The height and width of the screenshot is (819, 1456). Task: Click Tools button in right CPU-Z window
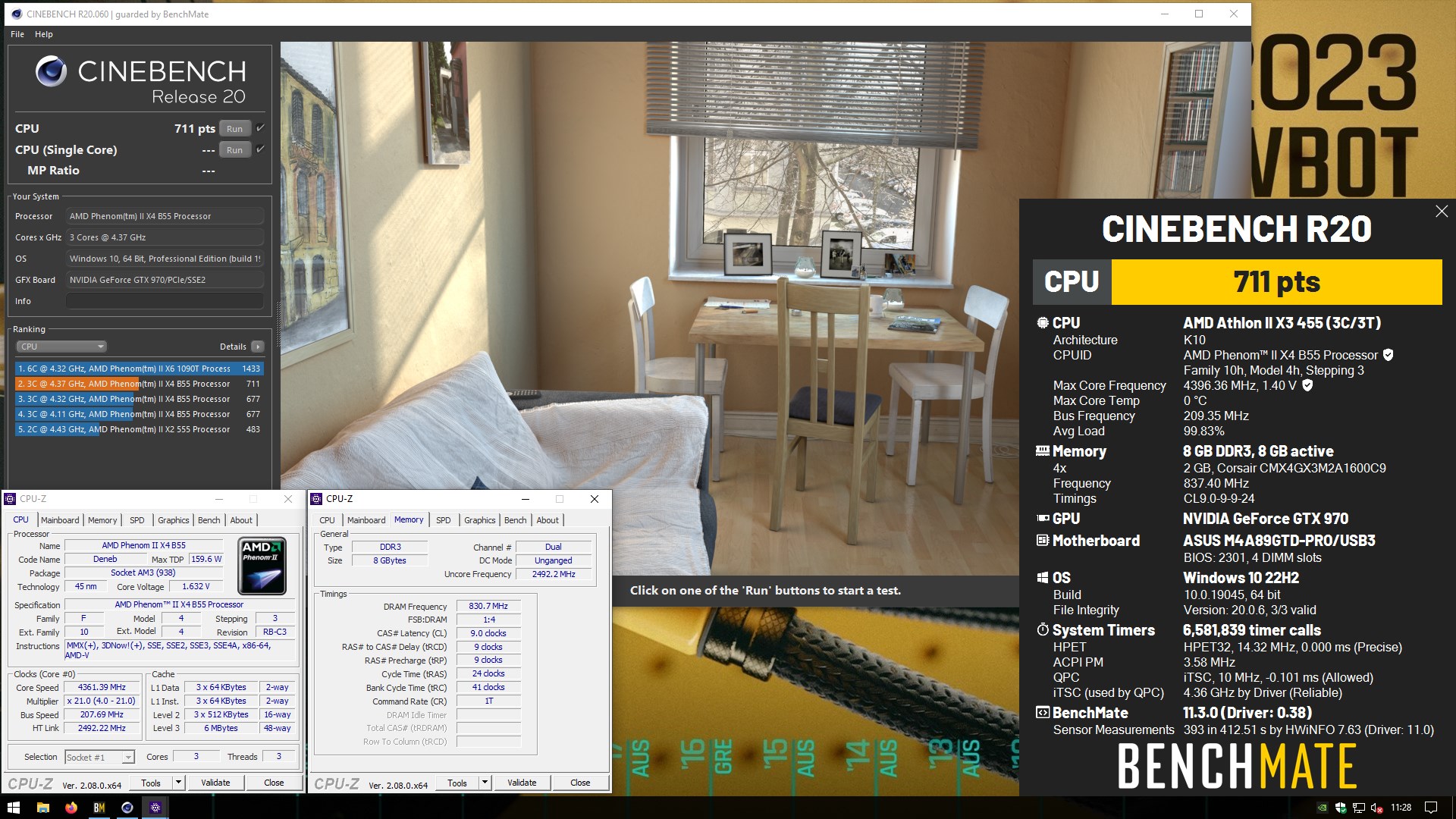point(457,783)
